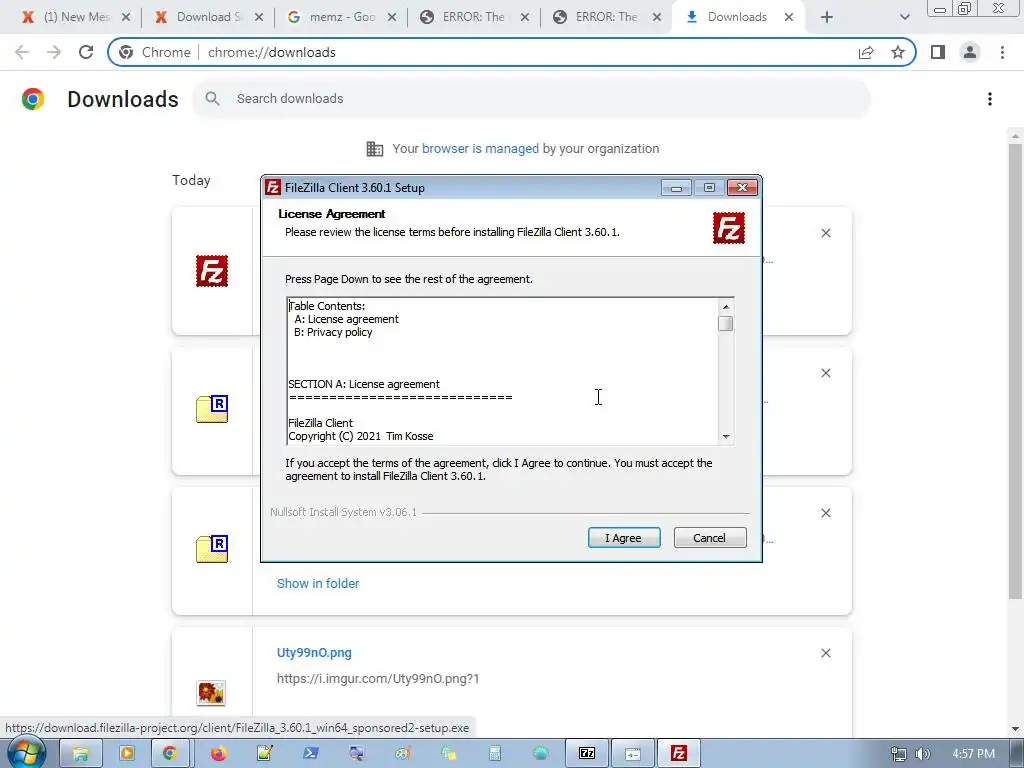Click the network tray icon
The width and height of the screenshot is (1024, 768).
(899, 754)
